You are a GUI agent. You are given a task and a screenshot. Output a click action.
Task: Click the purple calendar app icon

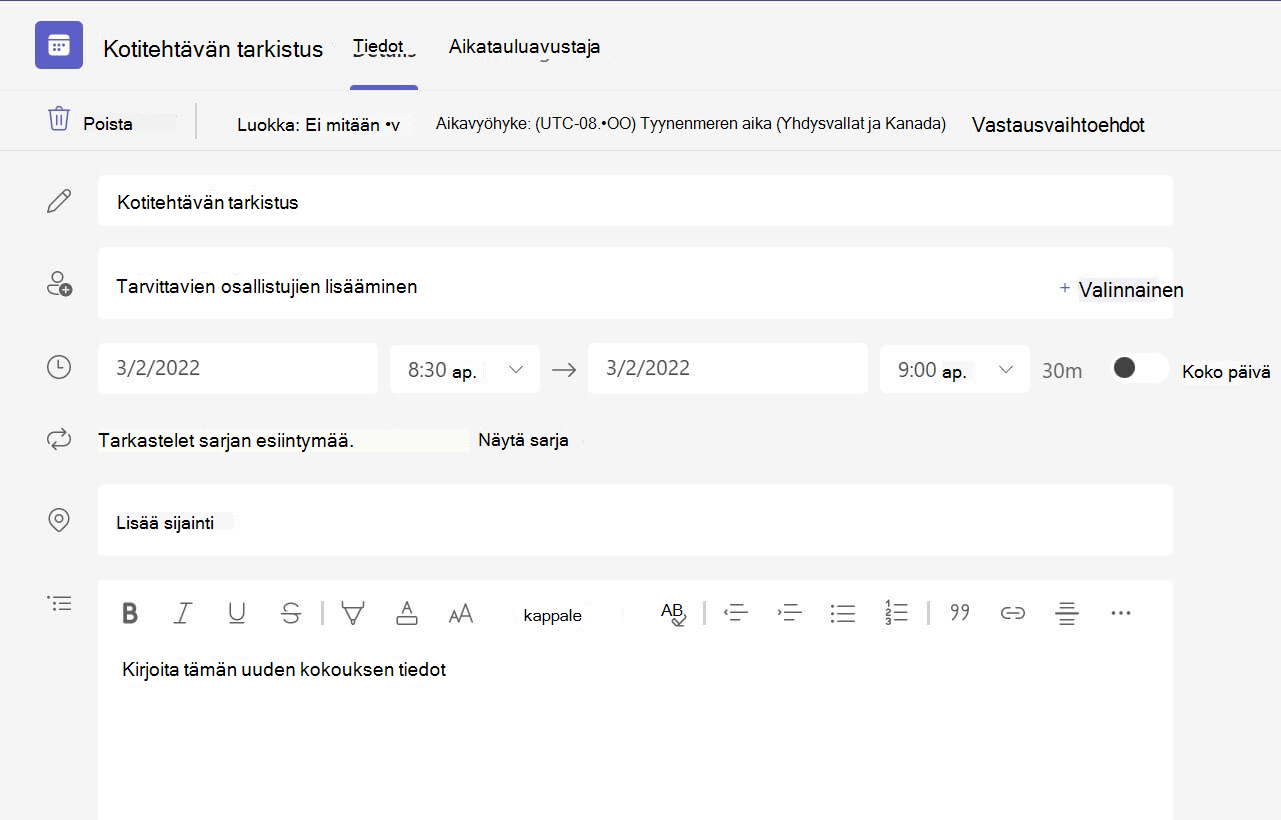(59, 45)
